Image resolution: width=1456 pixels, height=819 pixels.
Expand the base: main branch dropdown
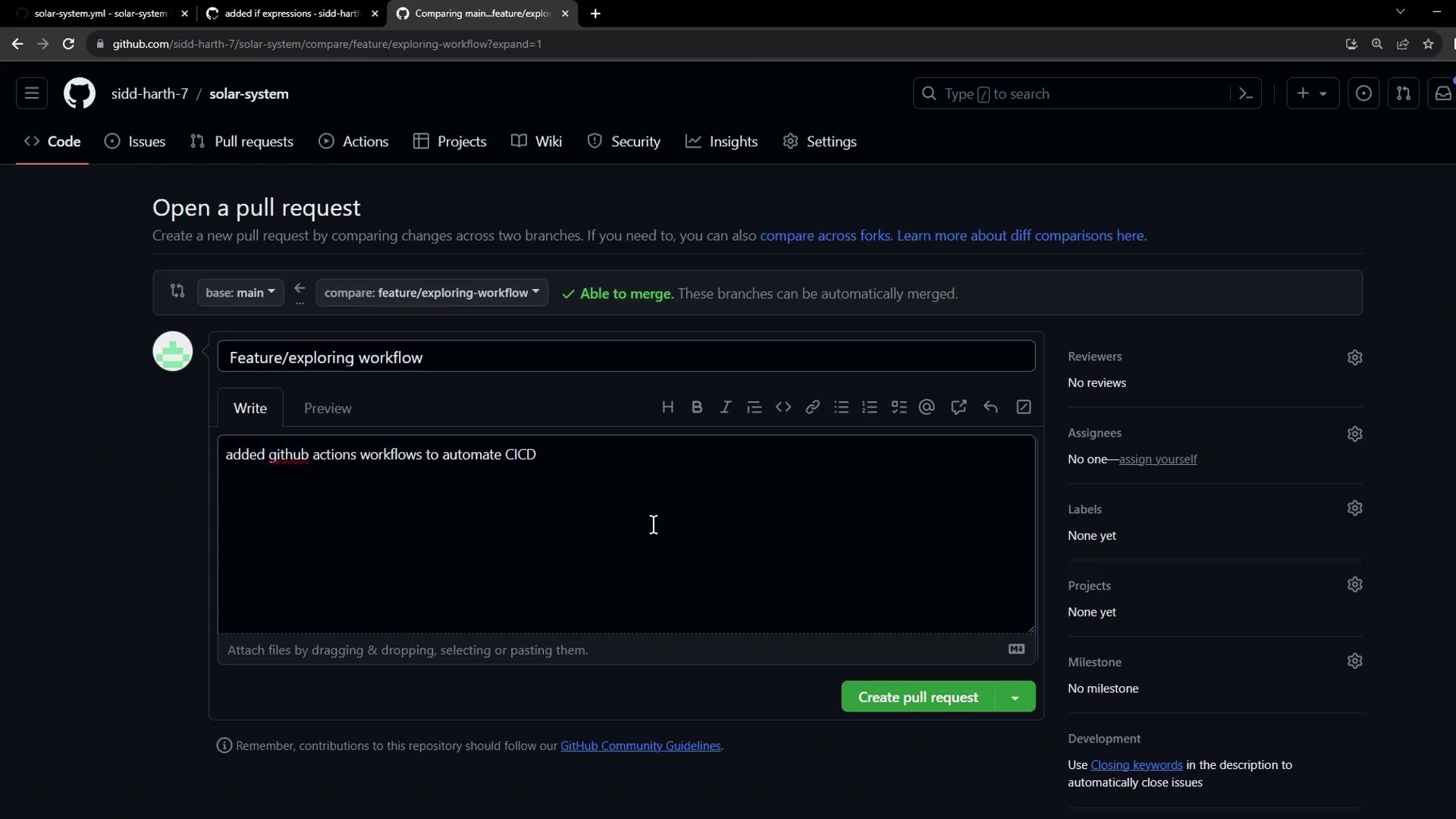(240, 293)
